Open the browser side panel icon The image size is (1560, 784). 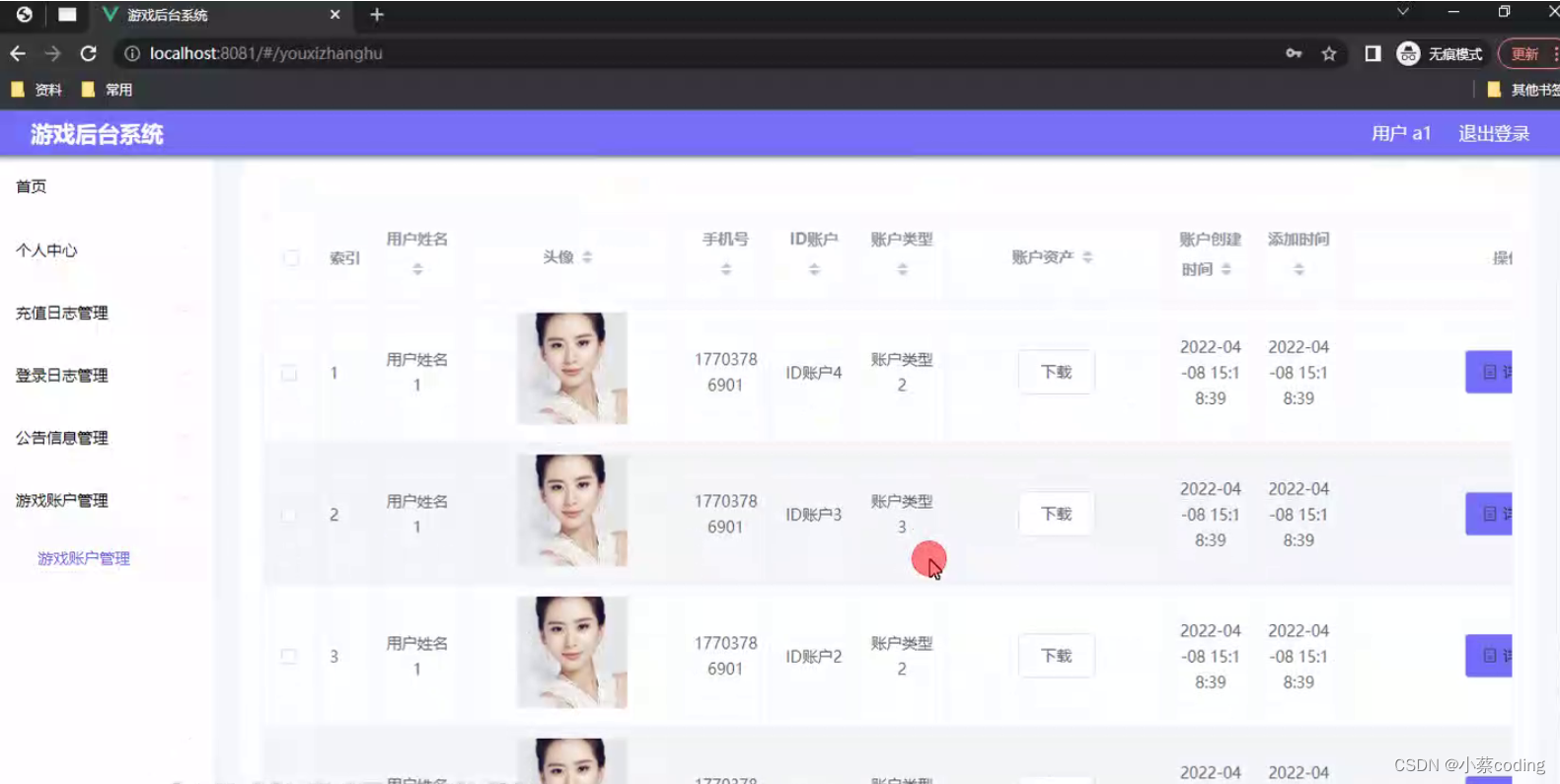pos(1373,53)
